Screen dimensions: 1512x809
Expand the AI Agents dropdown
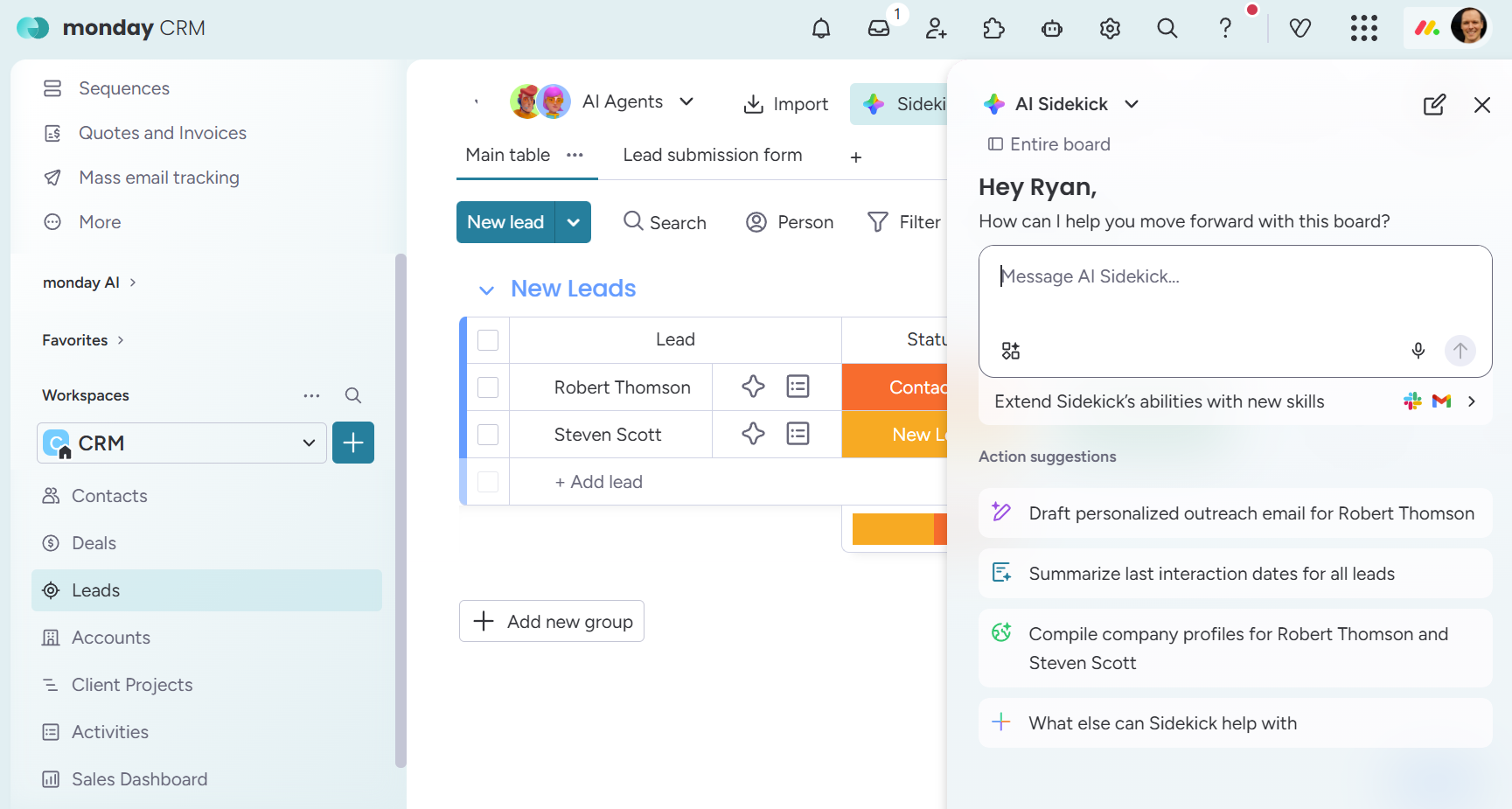click(687, 101)
